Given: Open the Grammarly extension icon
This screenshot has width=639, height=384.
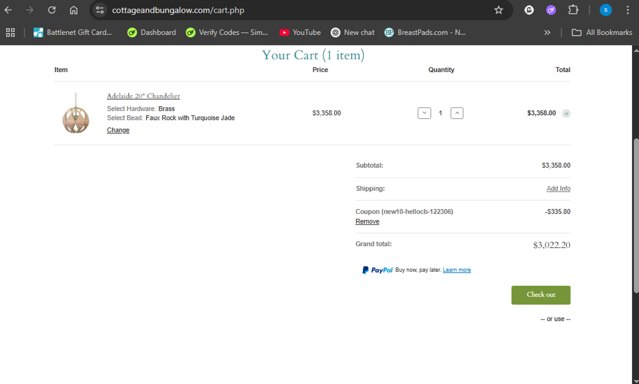Looking at the screenshot, I should coord(529,10).
